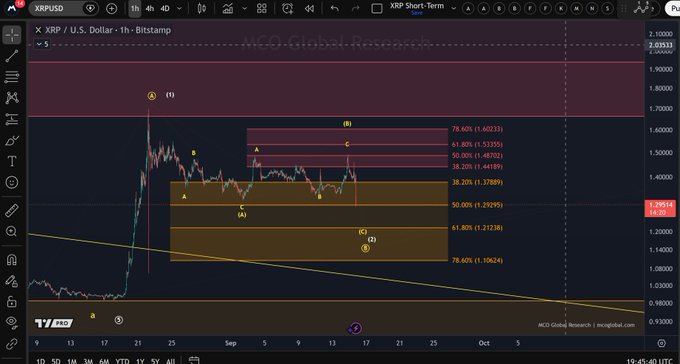Open the go-to-date calendar icon
This screenshot has width=680, height=364.
[x=194, y=361]
